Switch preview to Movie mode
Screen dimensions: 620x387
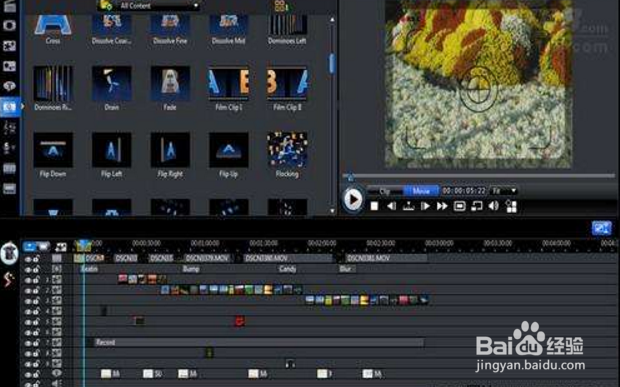point(421,191)
